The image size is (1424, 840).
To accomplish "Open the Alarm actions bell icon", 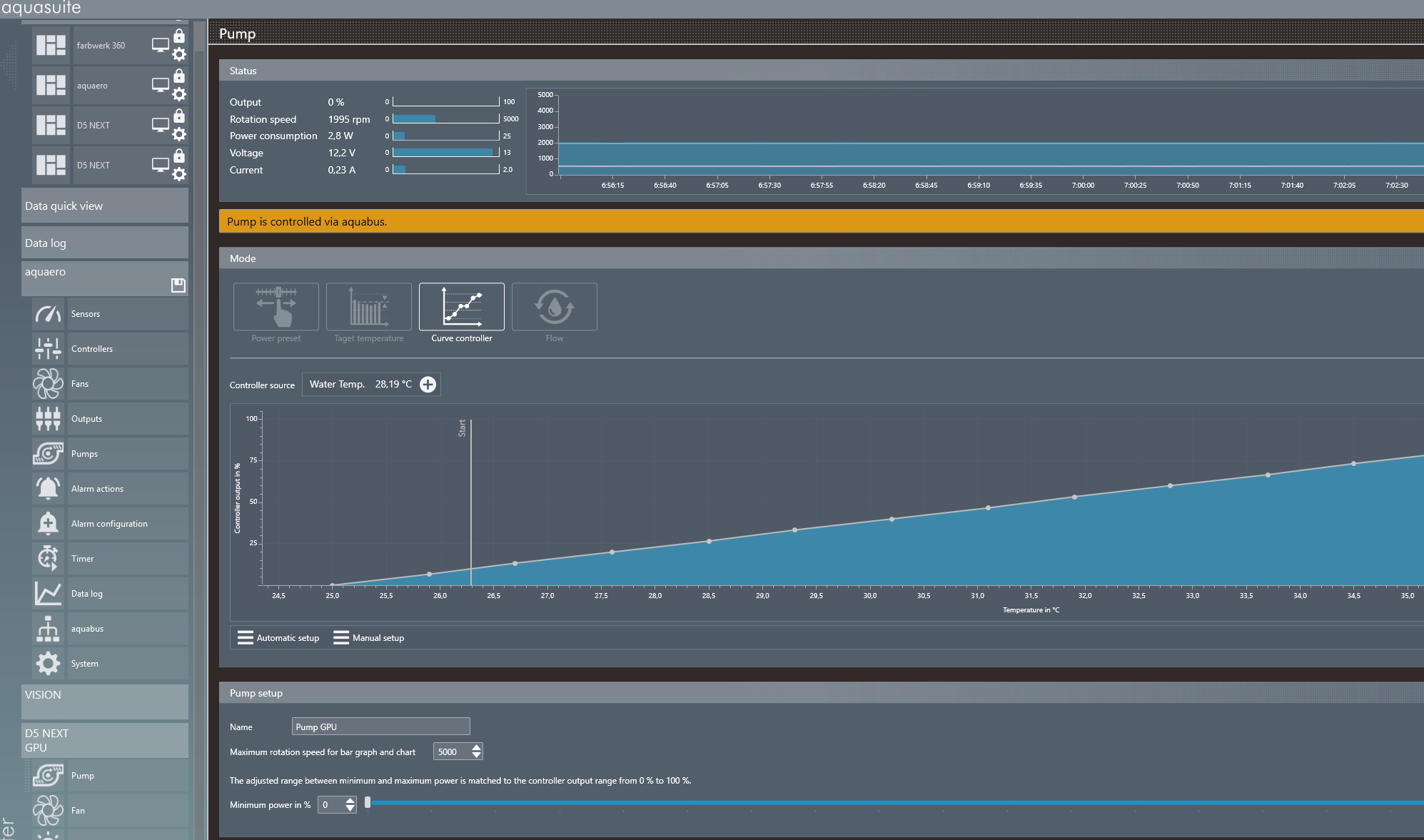I will (48, 489).
